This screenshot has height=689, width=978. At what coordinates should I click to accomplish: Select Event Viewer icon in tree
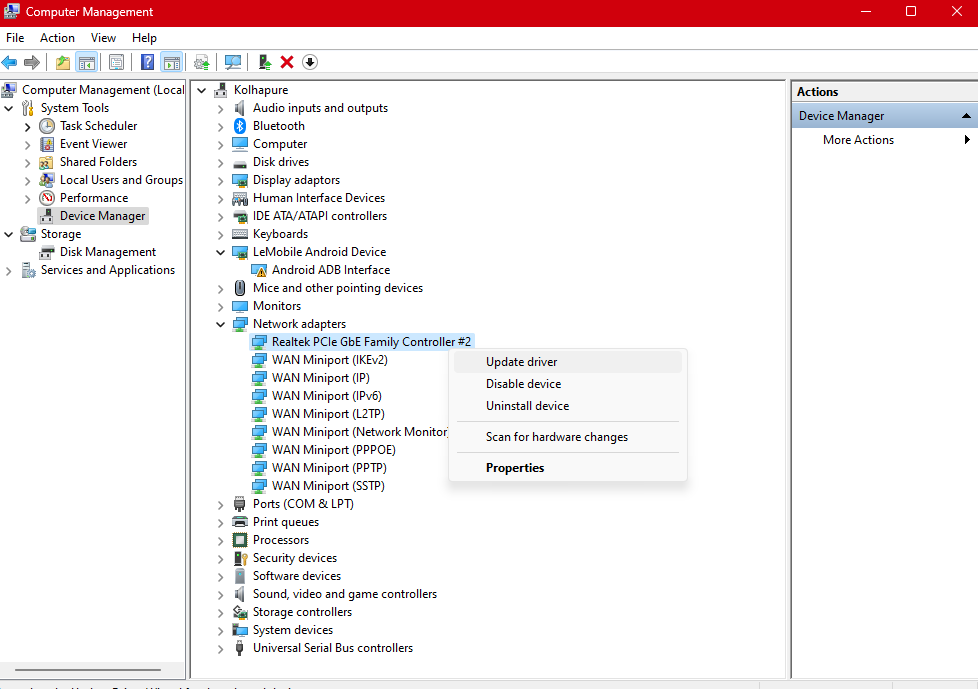coord(47,144)
